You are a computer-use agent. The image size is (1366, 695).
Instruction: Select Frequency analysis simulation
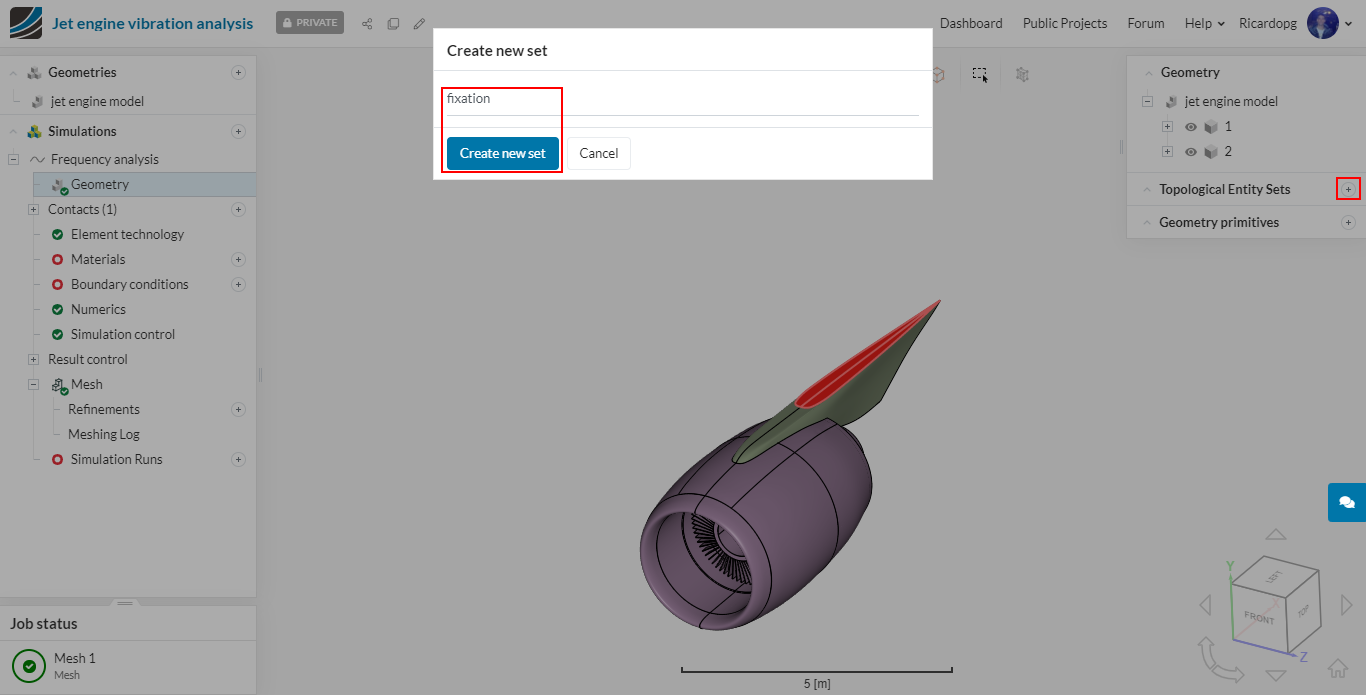point(105,159)
